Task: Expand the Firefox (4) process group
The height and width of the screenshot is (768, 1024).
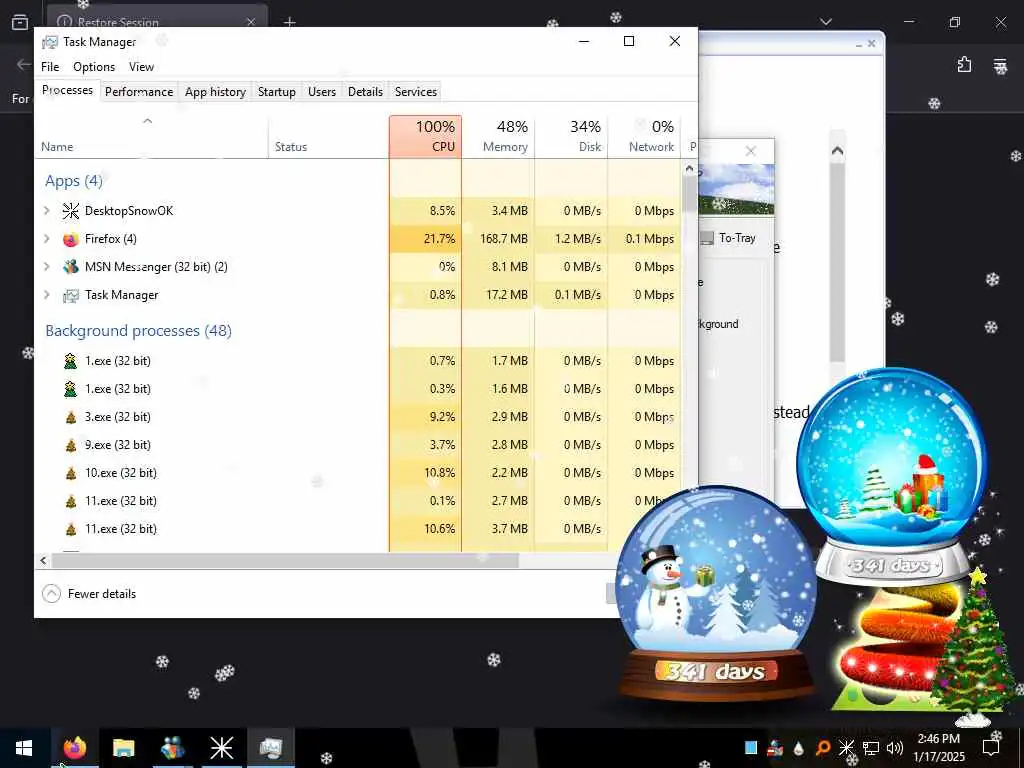Action: click(x=46, y=239)
